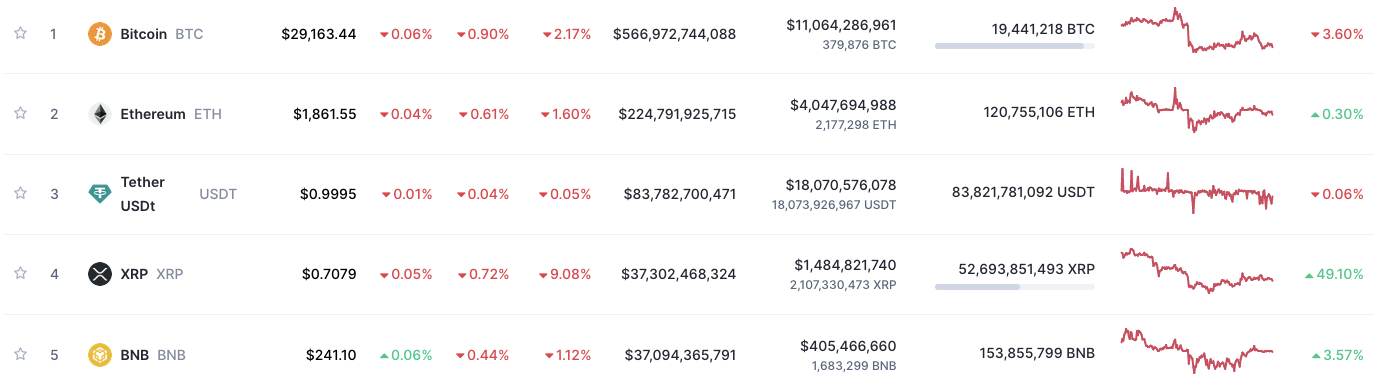Viewport: 1392px width, 392px height.
Task: Favorite Tether USDt using its star
Action: (x=20, y=193)
